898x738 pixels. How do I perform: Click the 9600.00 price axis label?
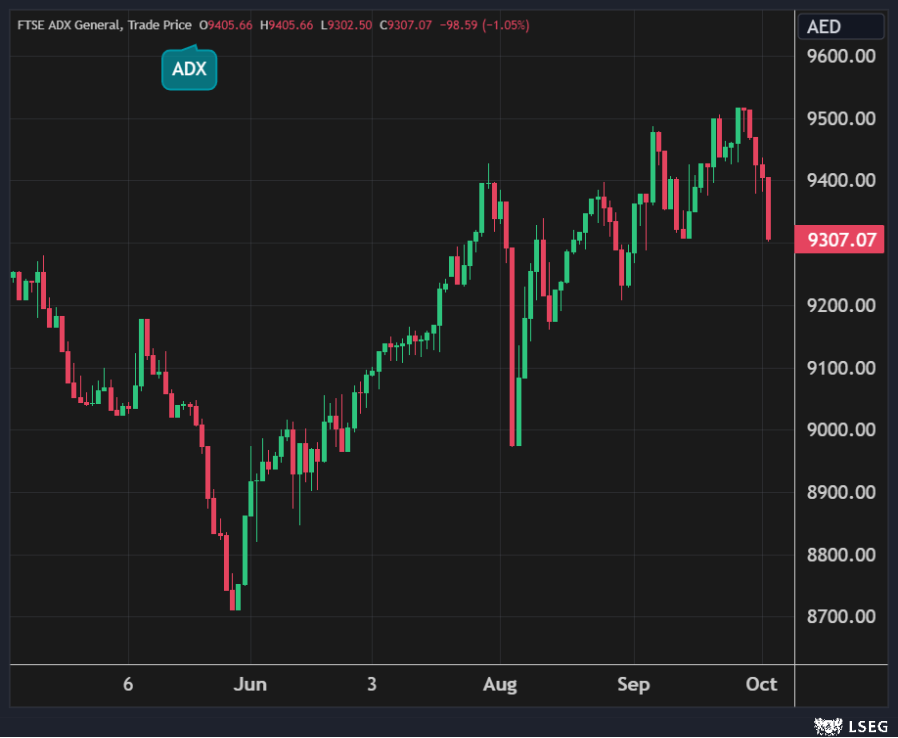841,57
